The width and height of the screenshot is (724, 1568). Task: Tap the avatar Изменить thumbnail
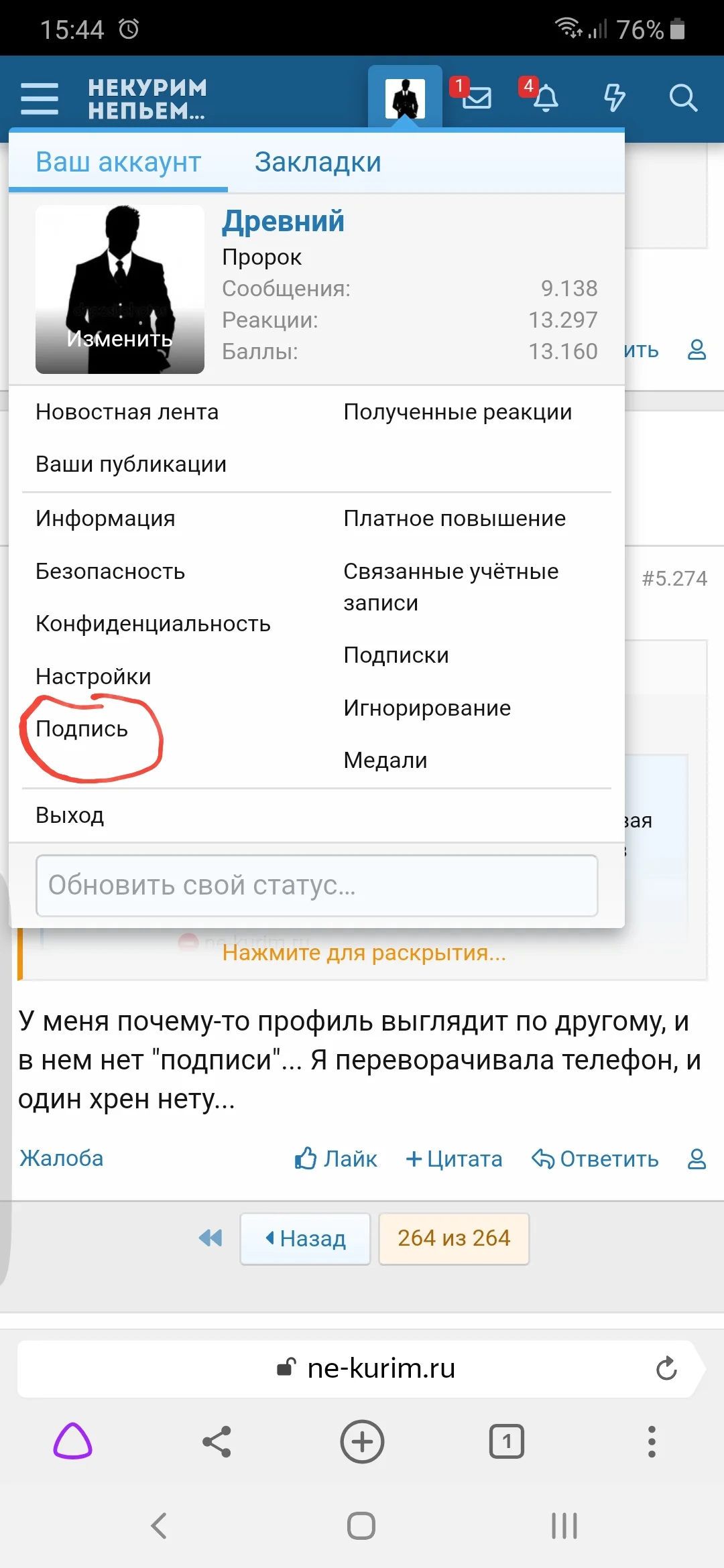(x=120, y=289)
